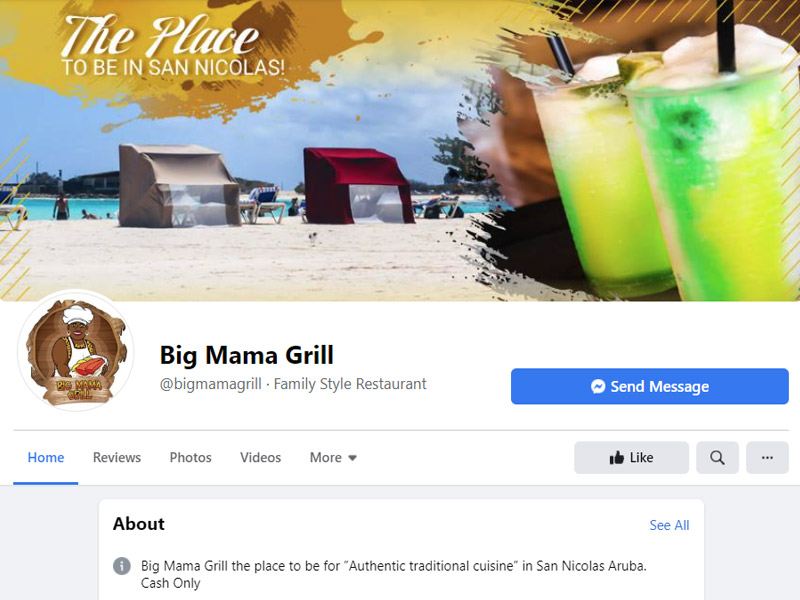Open the beach cover photo

click(400, 151)
